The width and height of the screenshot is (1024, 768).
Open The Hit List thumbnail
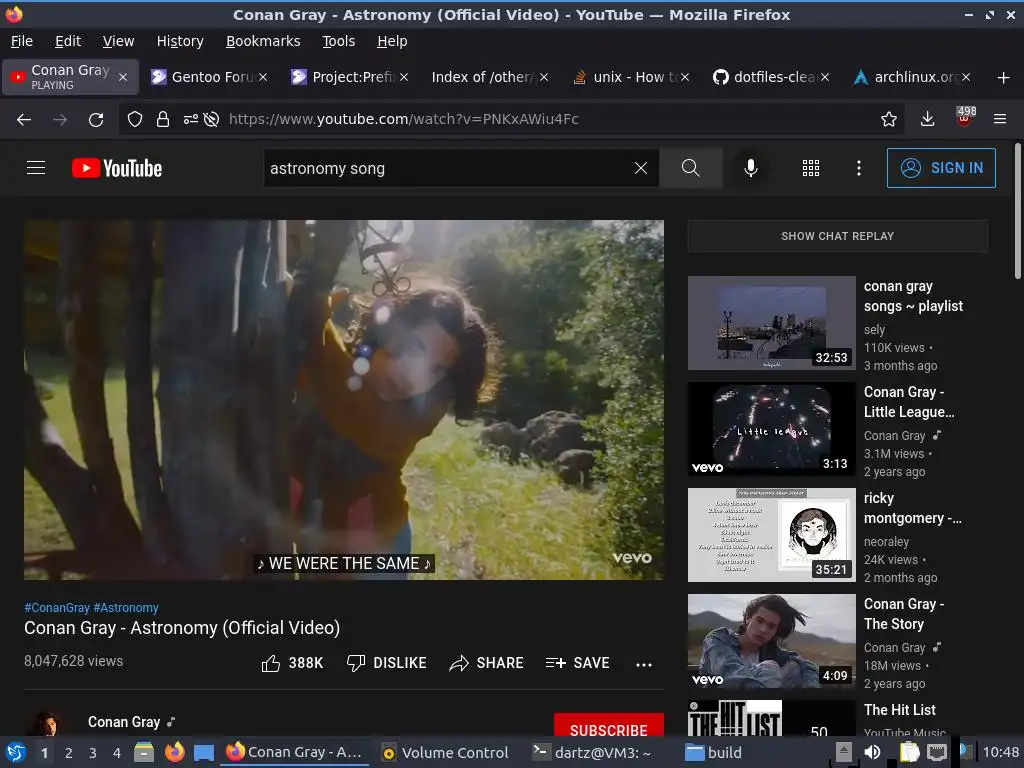click(x=771, y=718)
